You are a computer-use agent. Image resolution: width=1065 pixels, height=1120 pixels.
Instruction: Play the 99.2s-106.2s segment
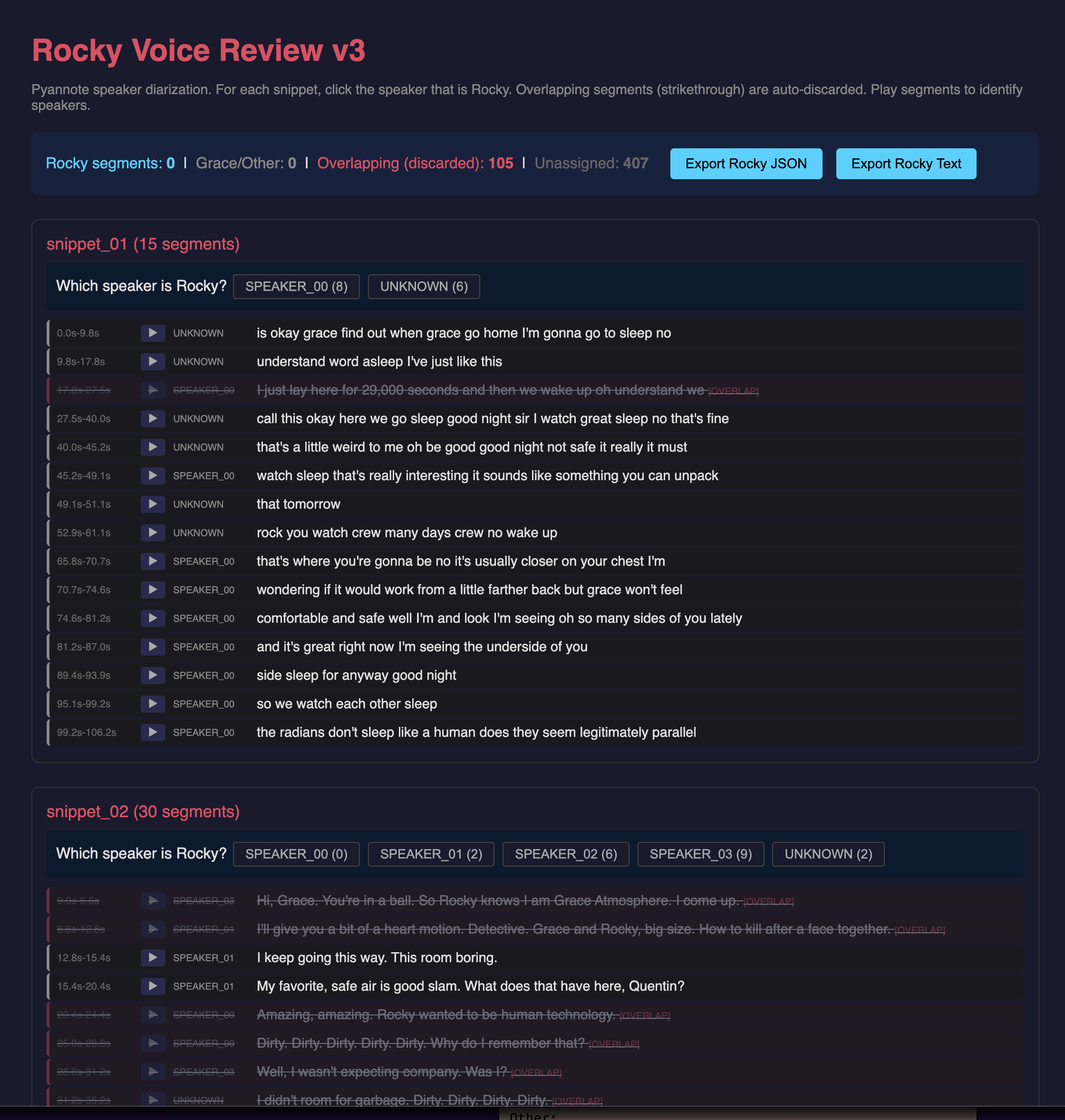click(x=153, y=732)
